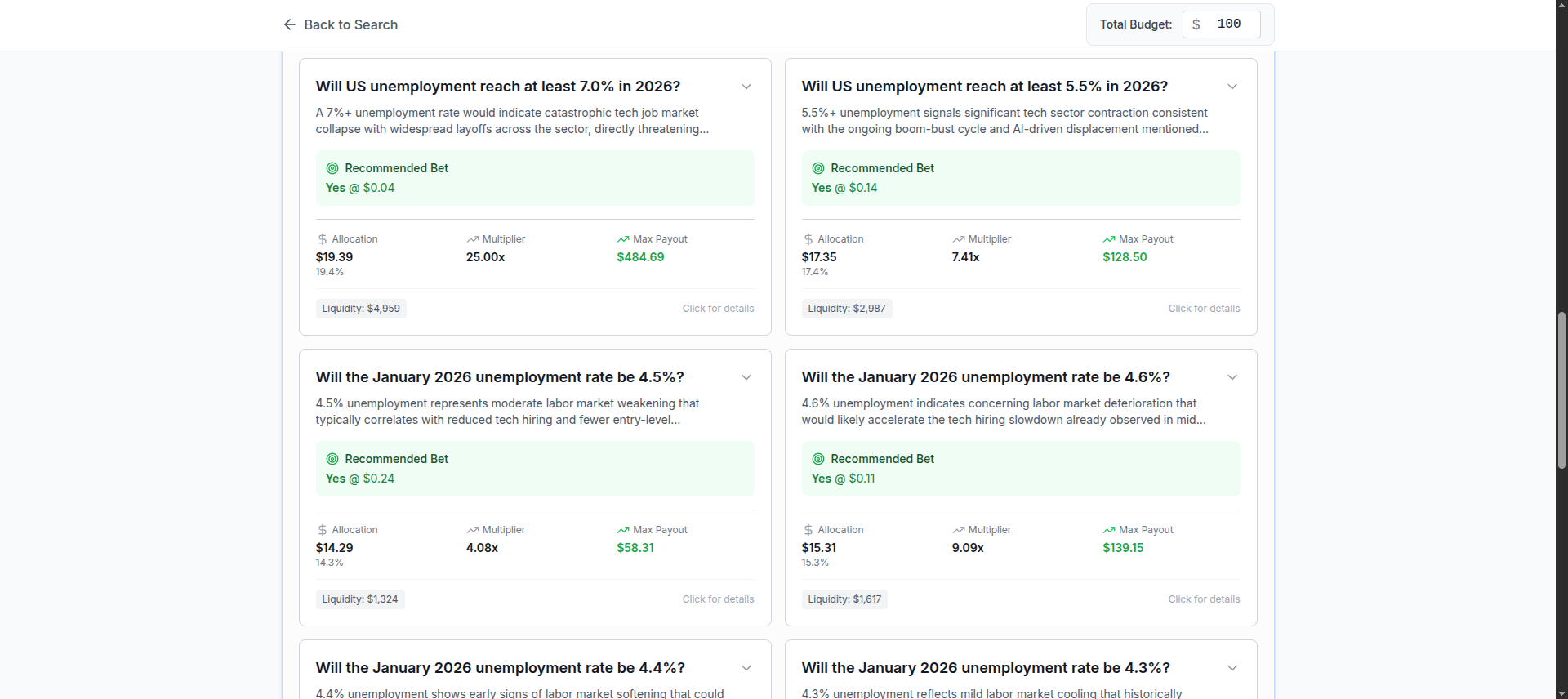This screenshot has width=1568, height=699.
Task: Expand the 5.5% unemployment market card
Action: click(1232, 87)
